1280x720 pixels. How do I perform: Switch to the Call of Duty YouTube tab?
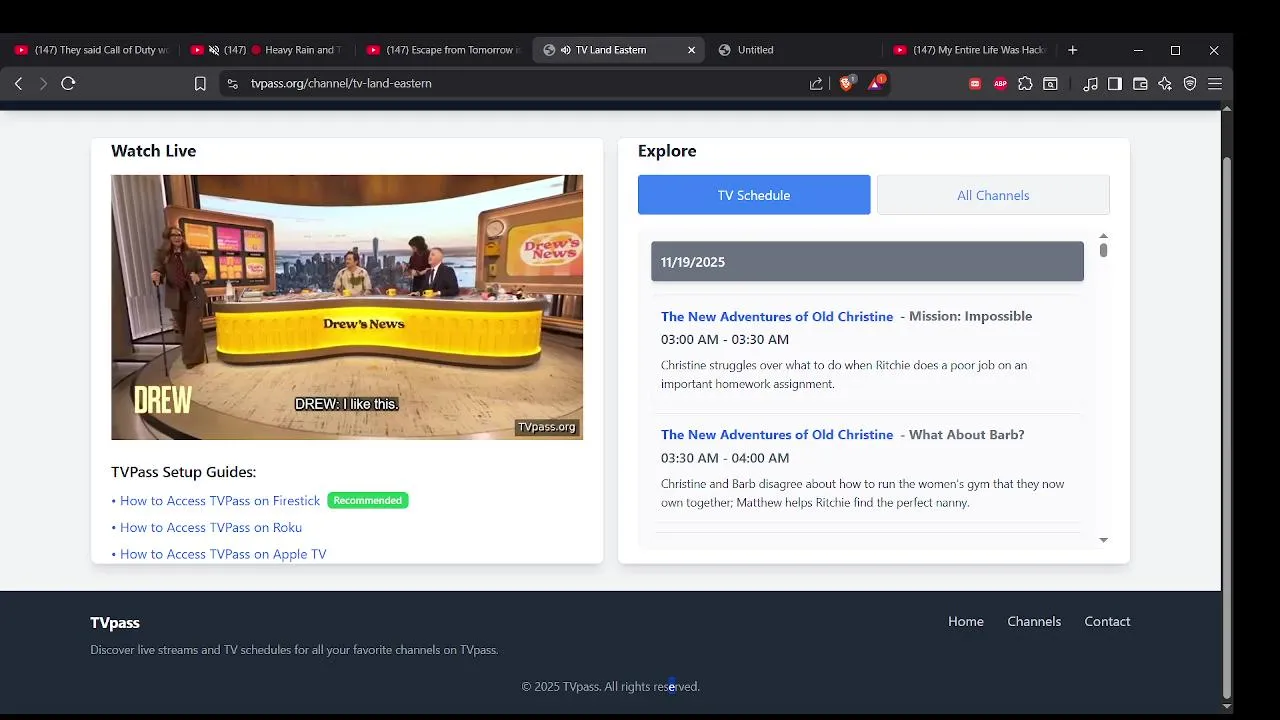click(91, 50)
